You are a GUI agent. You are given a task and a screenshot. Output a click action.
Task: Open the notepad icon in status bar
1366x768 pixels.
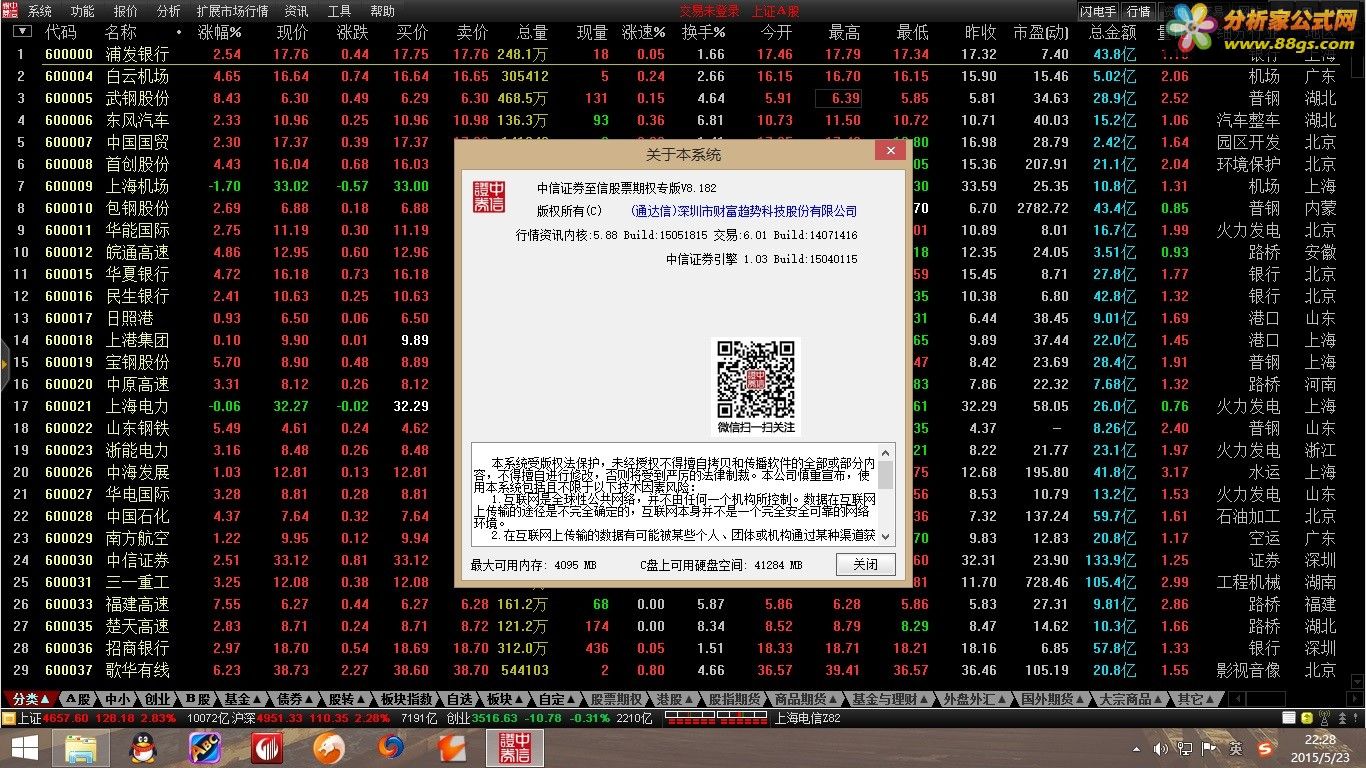pyautogui.click(x=1289, y=718)
